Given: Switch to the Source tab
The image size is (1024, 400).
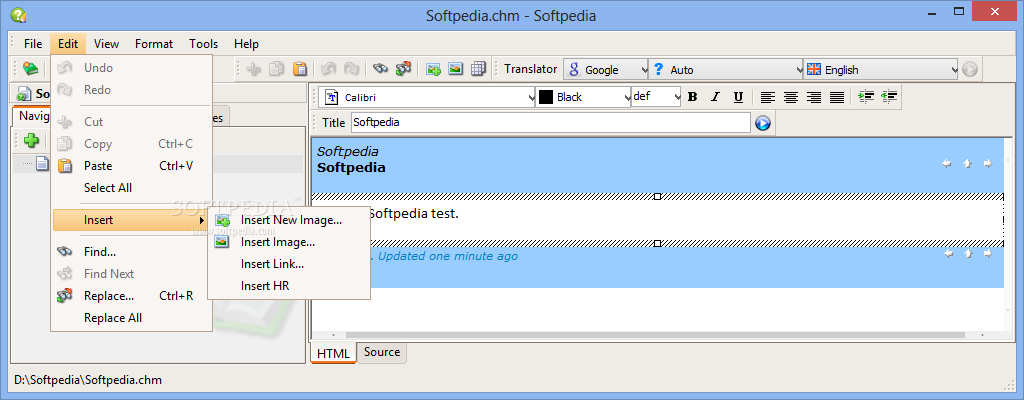Looking at the screenshot, I should [382, 352].
